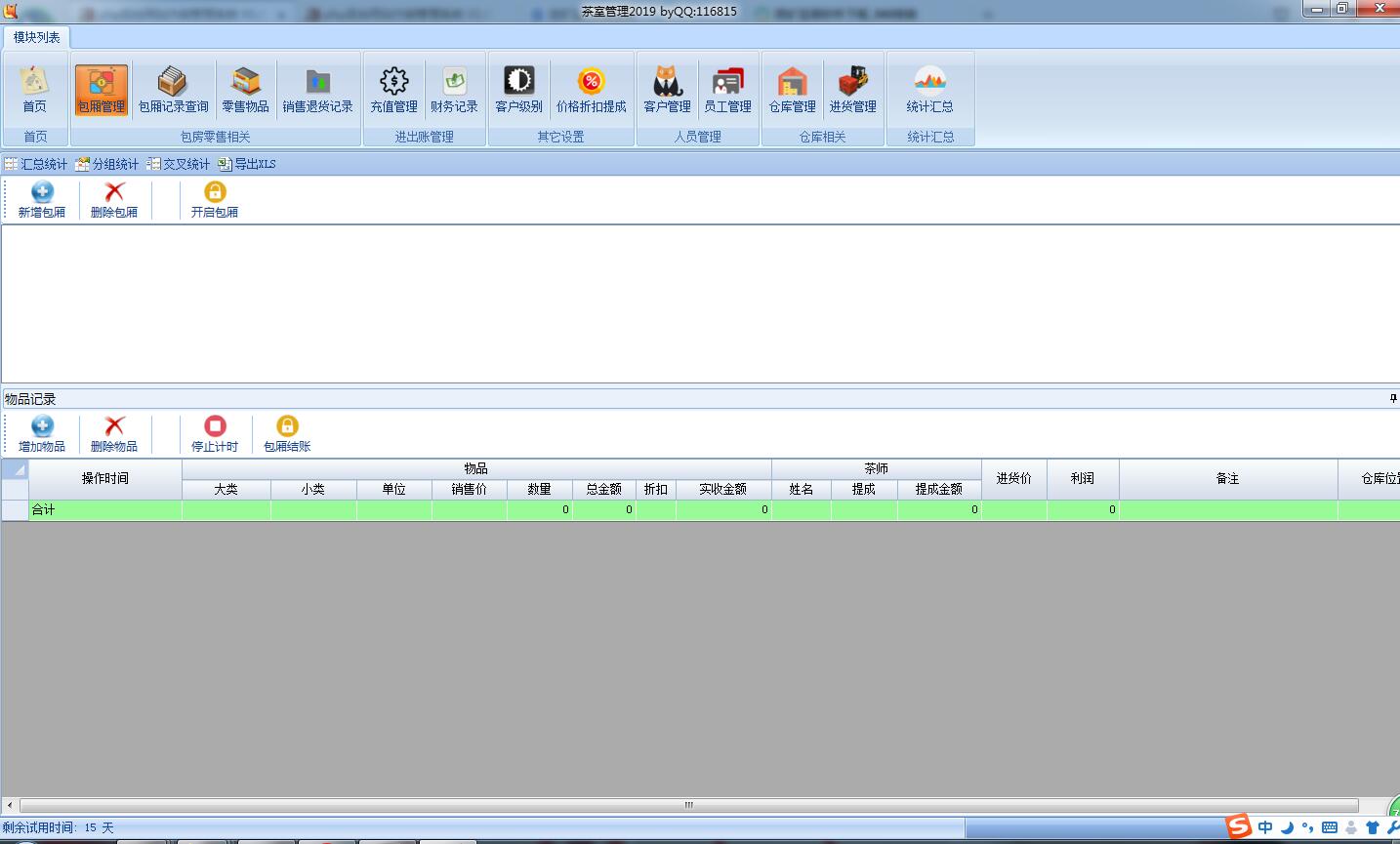The image size is (1400, 844).
Task: Switch to the 模块列表 tab
Action: pyautogui.click(x=36, y=37)
